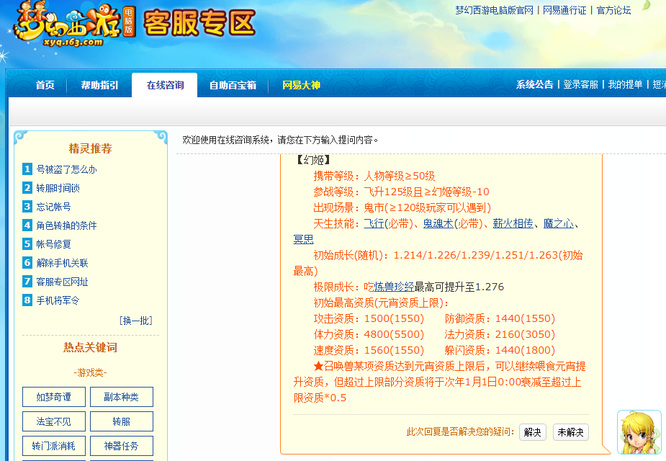Open the 自助百宝箱 tab

233,85
